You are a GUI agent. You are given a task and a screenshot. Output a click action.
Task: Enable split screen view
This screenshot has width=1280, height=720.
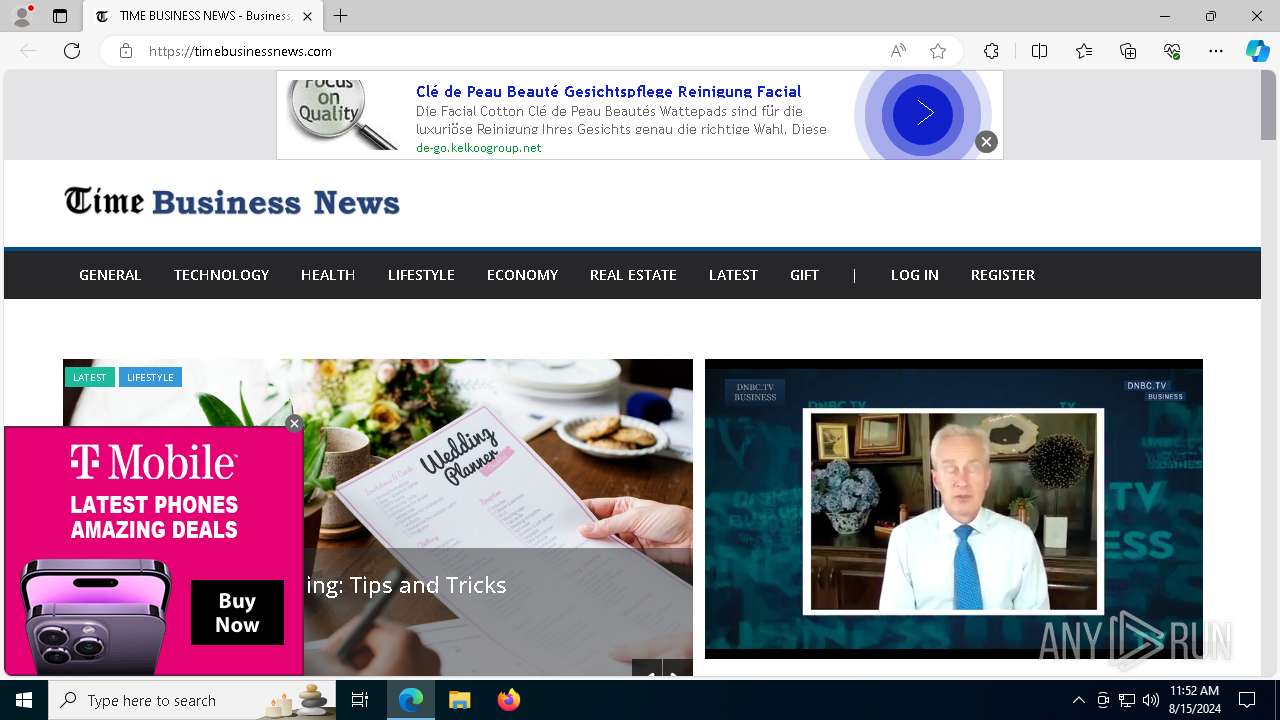[x=1039, y=51]
